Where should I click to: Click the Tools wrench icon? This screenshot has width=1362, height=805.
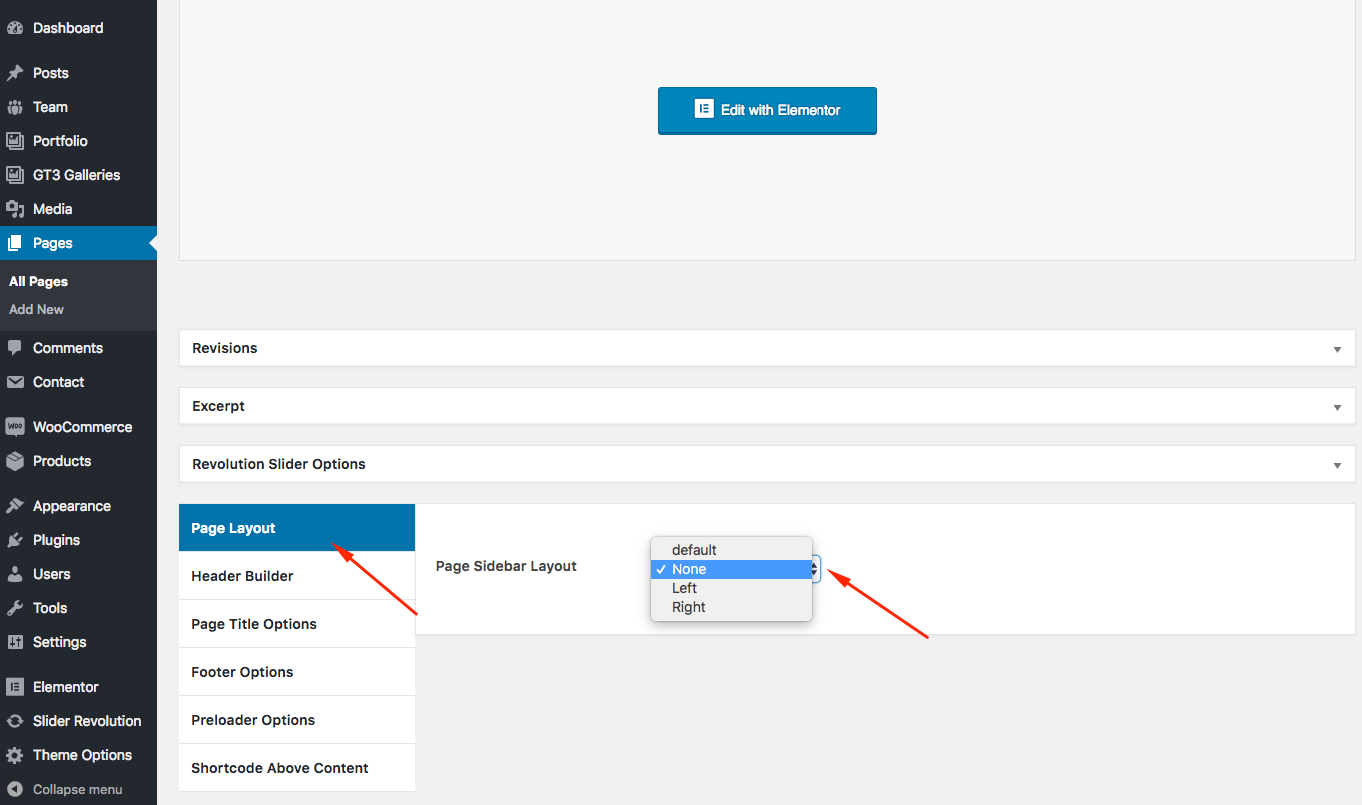(15, 608)
